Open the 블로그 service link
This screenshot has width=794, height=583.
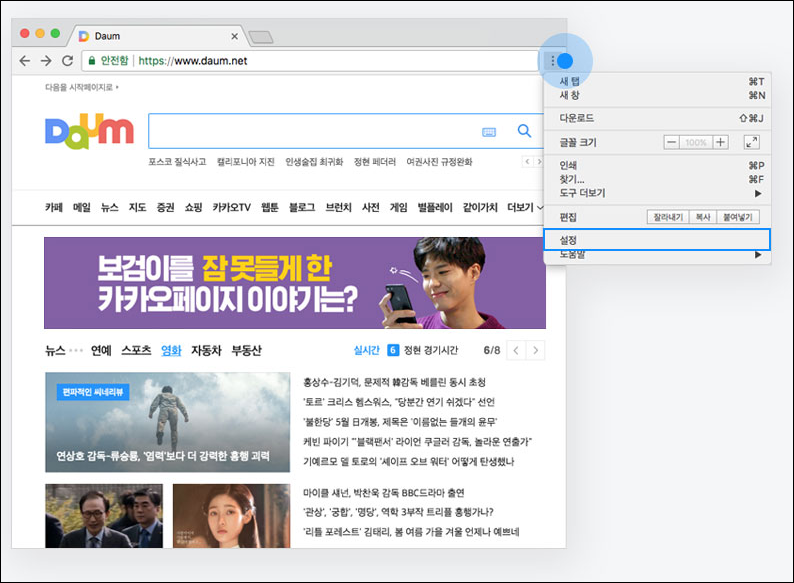(x=302, y=207)
